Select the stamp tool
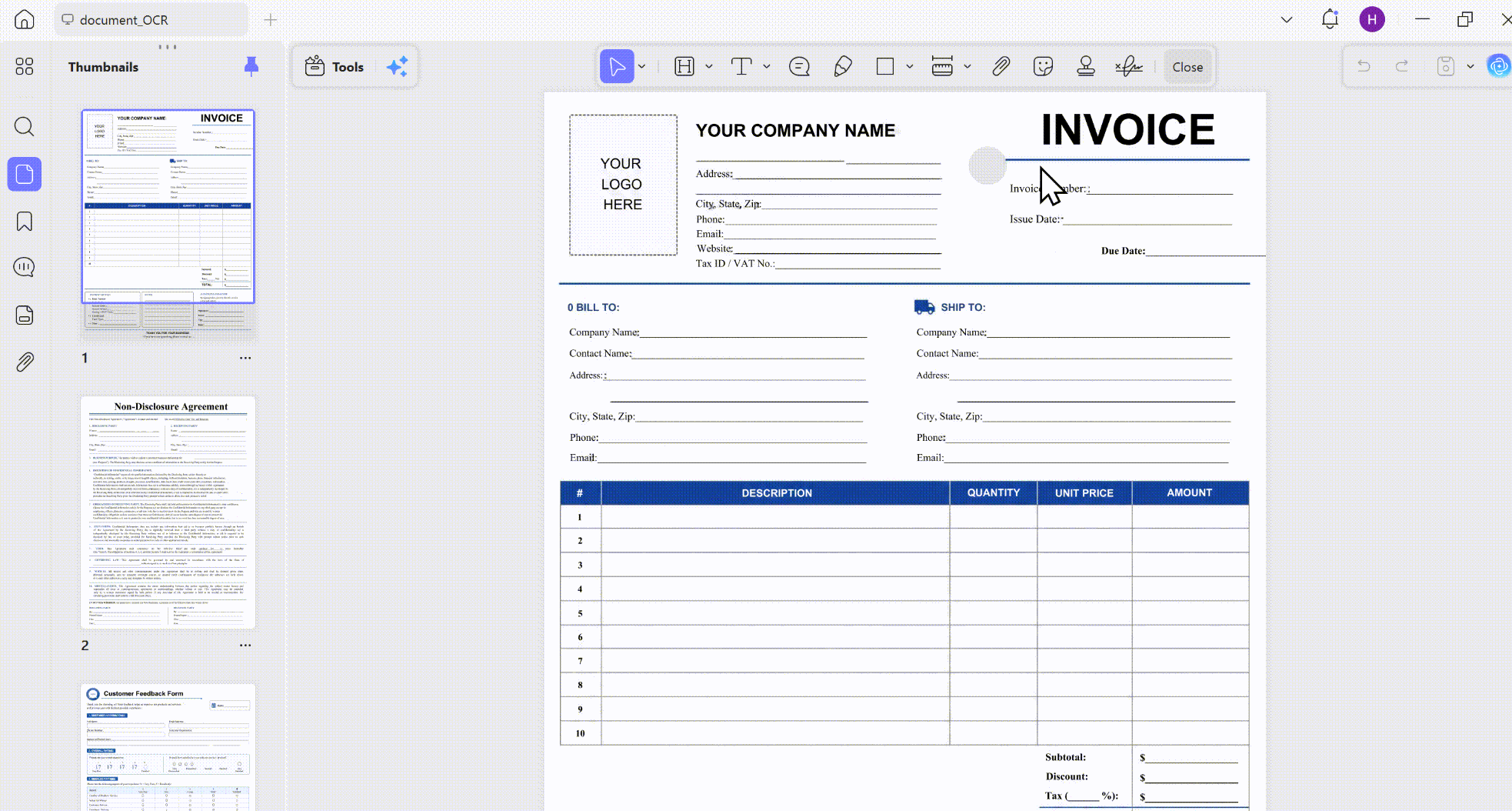 point(1086,67)
